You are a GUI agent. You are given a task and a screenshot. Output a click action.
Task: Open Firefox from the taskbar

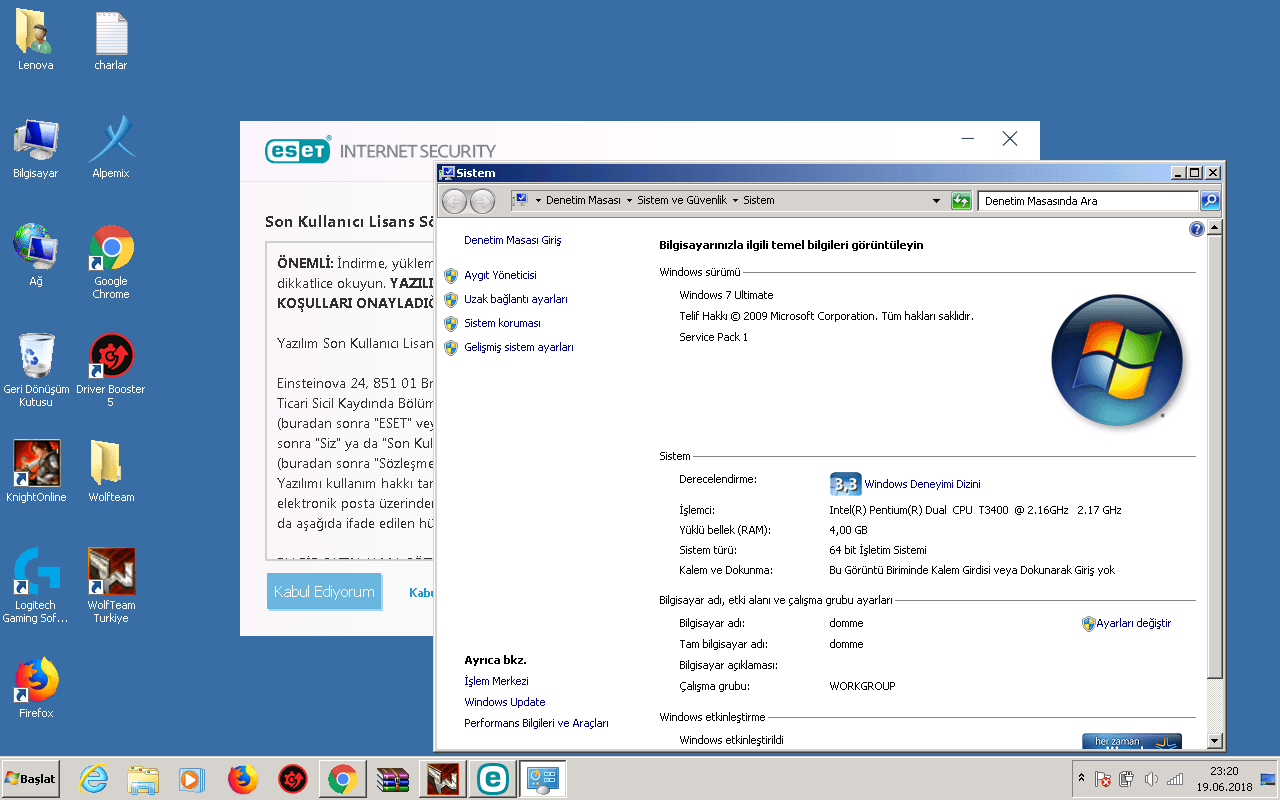(x=242, y=778)
